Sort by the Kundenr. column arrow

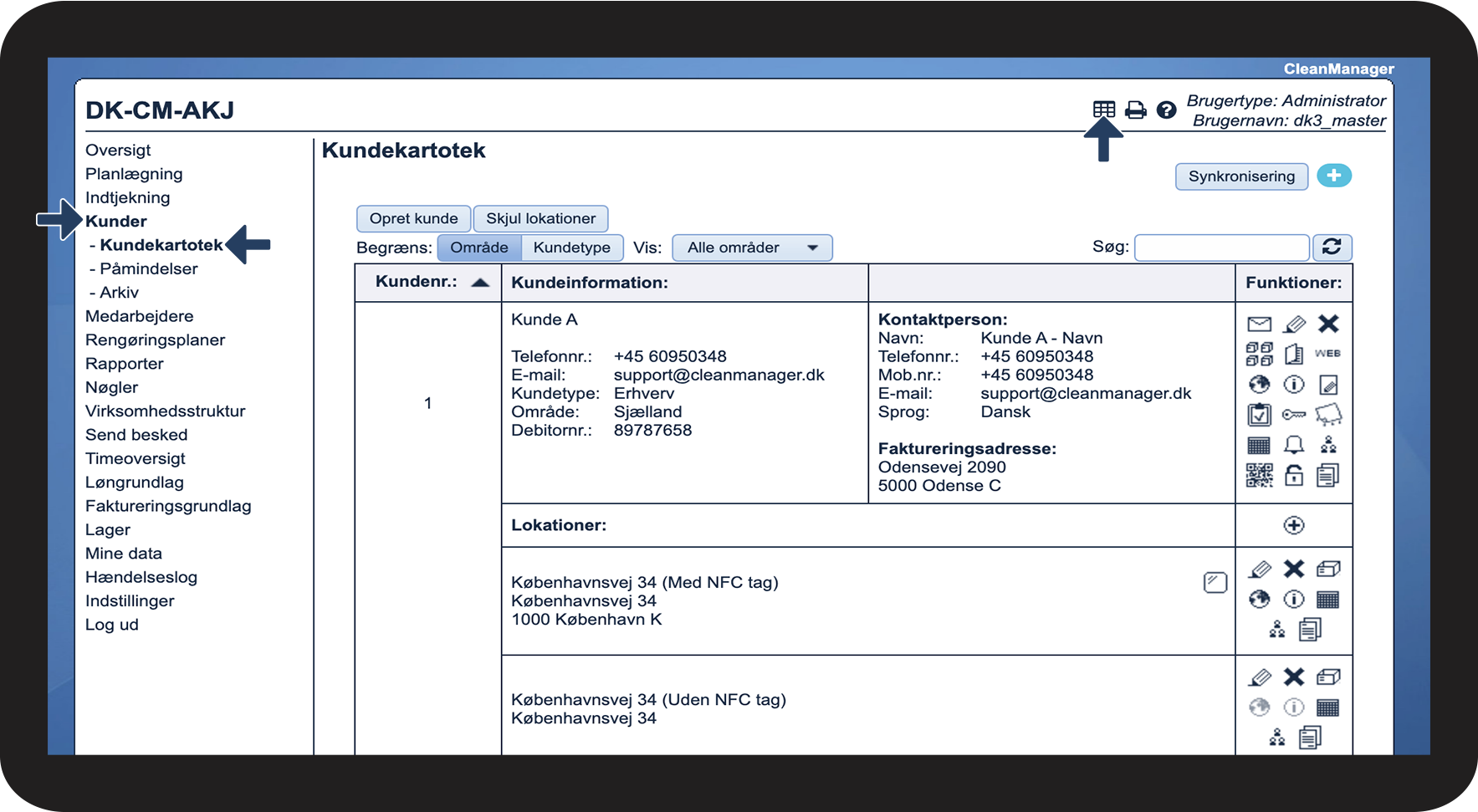click(480, 283)
